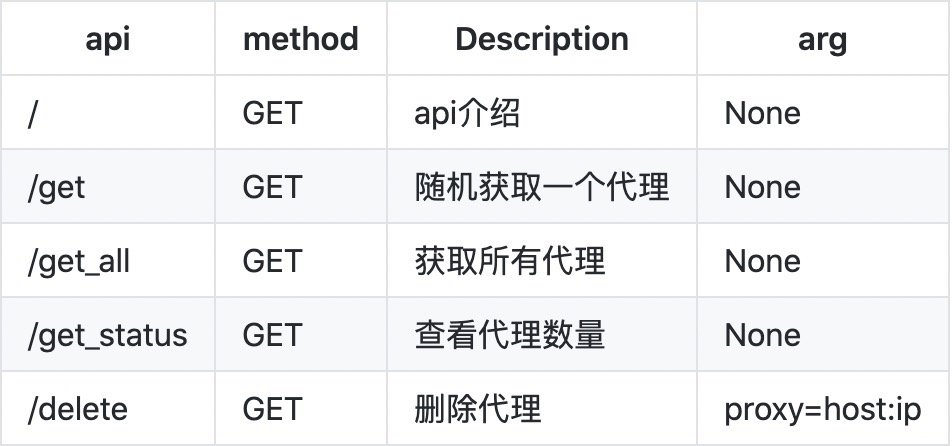The width and height of the screenshot is (952, 446).
Task: Click the "随机获取一个代理" description cell
Action: pos(542,187)
